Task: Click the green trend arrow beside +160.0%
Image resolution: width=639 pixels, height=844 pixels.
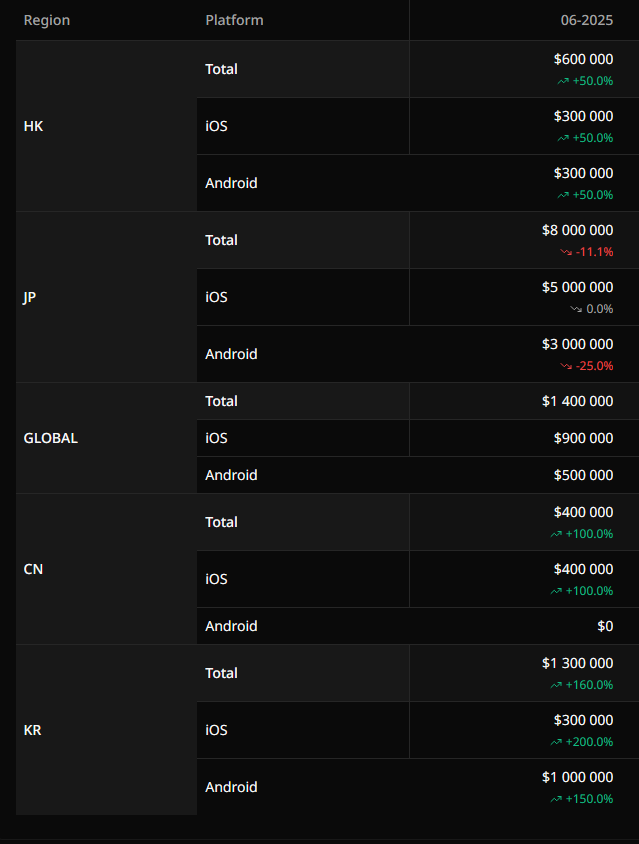Action: coord(556,685)
